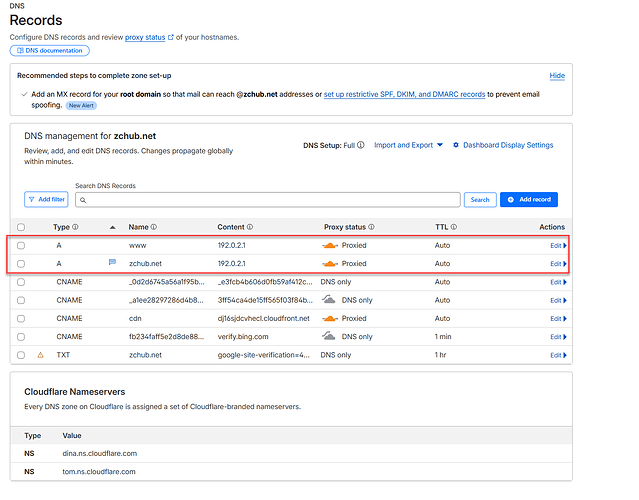
Task: Focus the Search DNS Records field
Action: 268,200
